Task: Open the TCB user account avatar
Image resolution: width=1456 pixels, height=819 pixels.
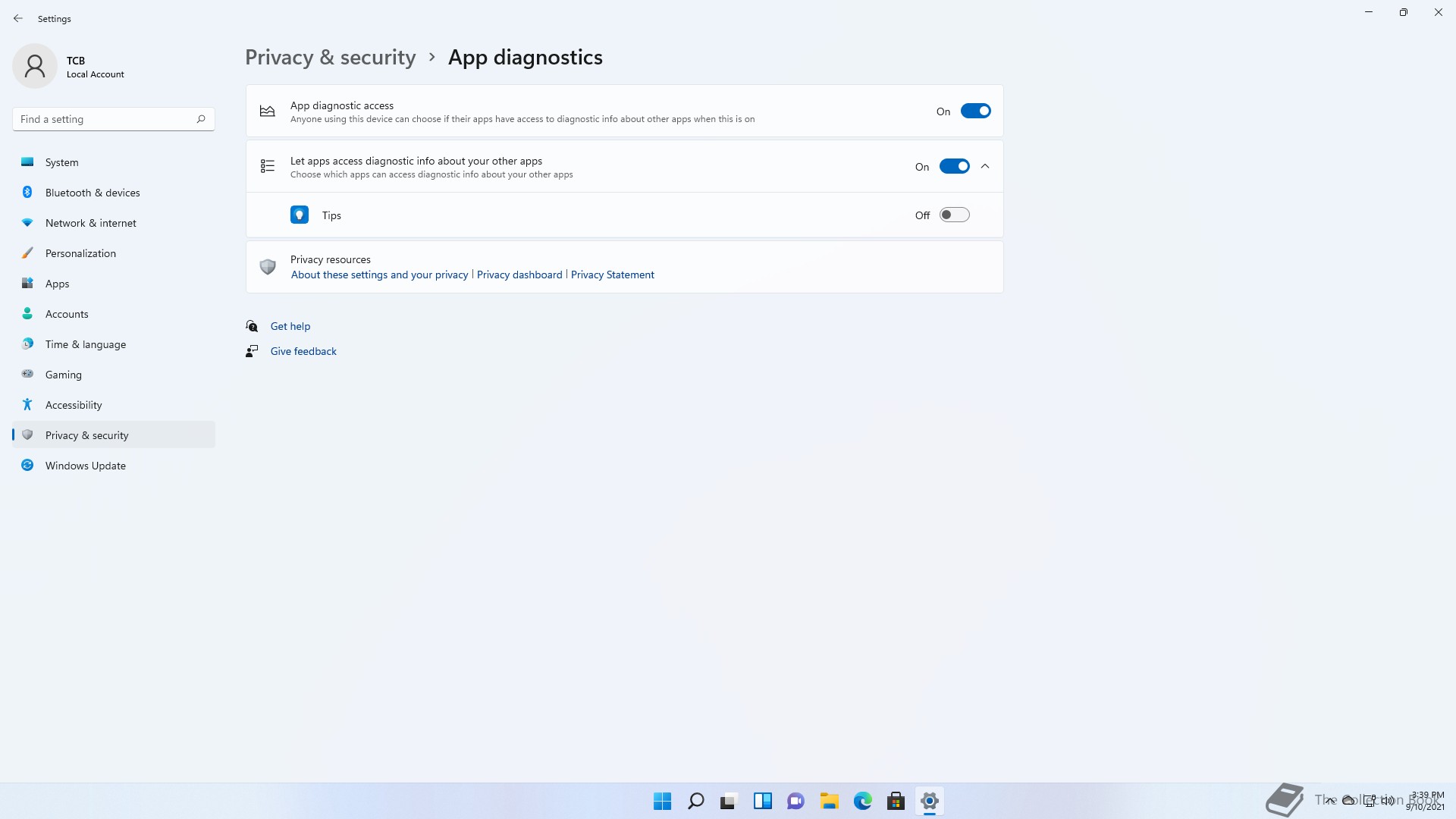Action: [x=35, y=67]
